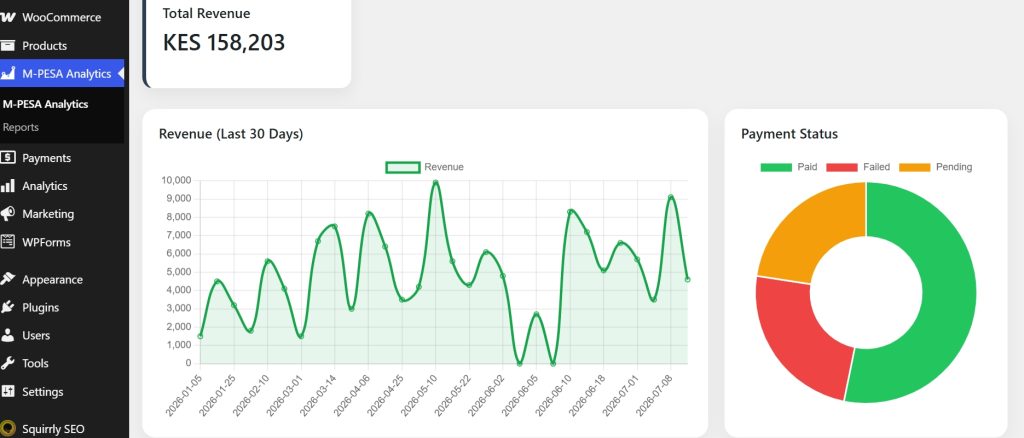Image resolution: width=1024 pixels, height=438 pixels.
Task: Select M-PESA Analytics highlighted menu item
Action: tap(62, 74)
